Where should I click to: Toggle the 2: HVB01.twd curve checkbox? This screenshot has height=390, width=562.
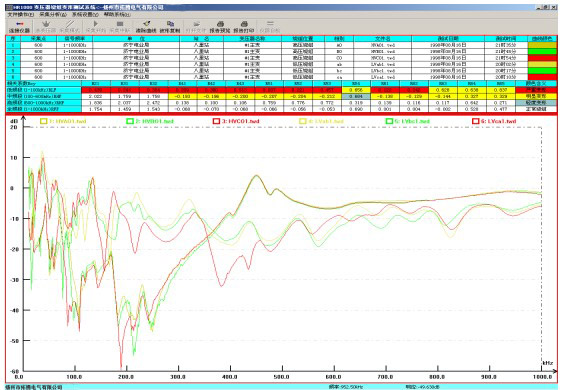tap(129, 121)
